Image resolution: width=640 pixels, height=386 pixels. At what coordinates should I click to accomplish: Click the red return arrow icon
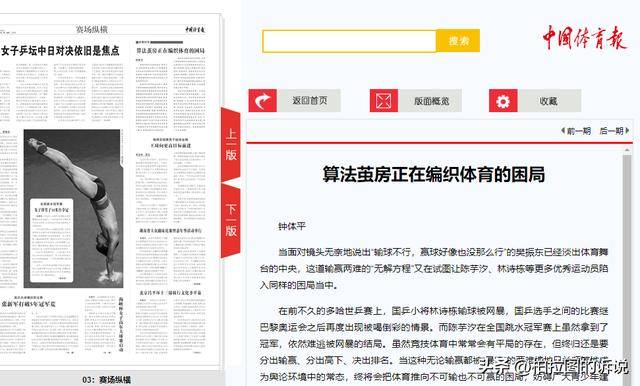click(x=262, y=100)
